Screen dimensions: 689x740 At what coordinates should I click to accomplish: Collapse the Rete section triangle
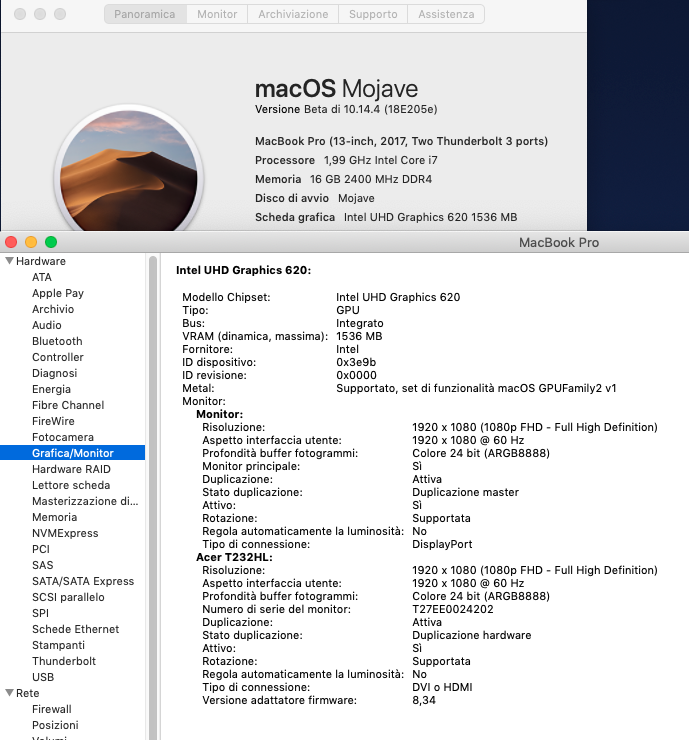pyautogui.click(x=9, y=693)
